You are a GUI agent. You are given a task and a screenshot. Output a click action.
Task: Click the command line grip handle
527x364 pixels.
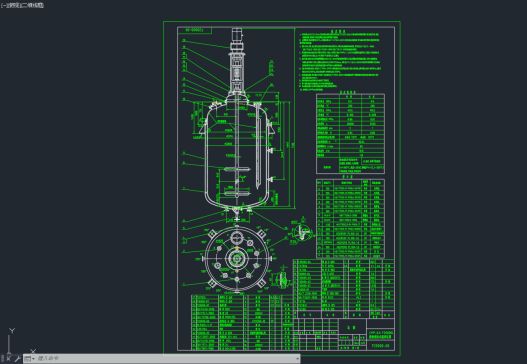click(2, 359)
